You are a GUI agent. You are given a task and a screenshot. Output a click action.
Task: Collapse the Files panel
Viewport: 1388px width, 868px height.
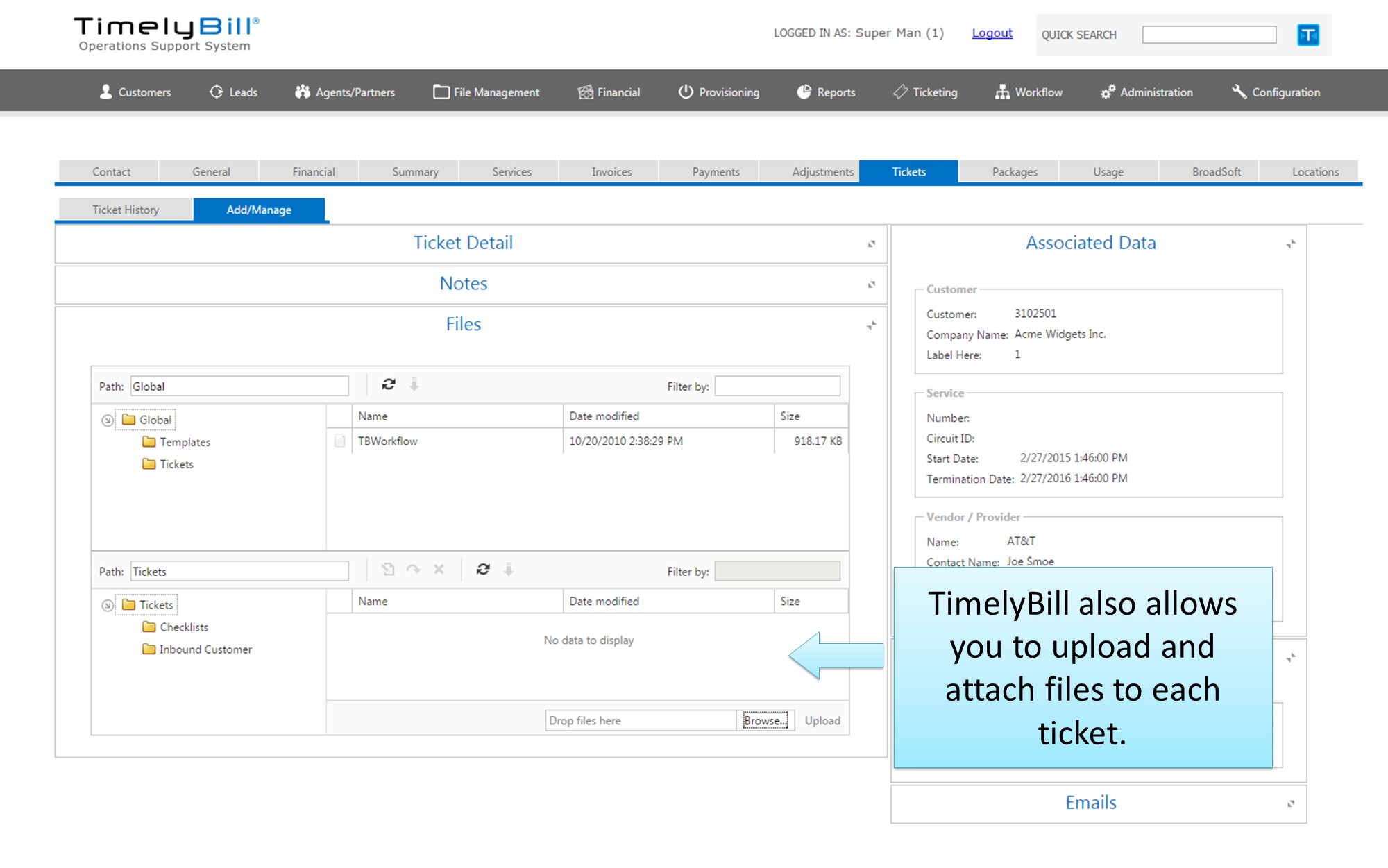(872, 325)
